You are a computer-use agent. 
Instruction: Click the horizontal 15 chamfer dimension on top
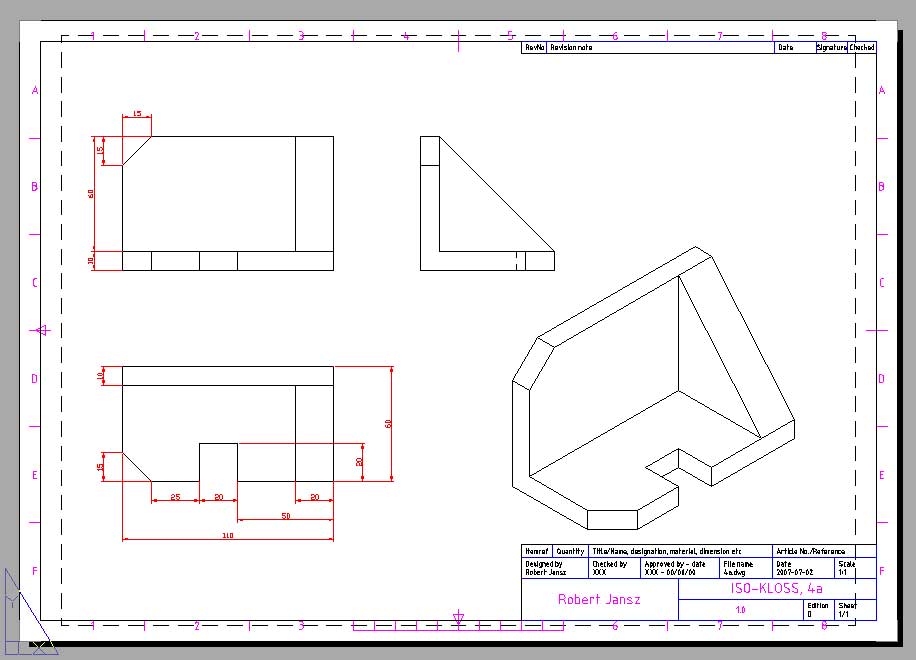pyautogui.click(x=137, y=113)
